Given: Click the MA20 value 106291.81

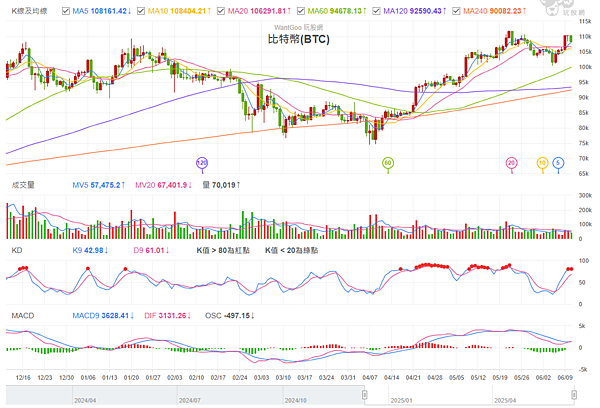Looking at the screenshot, I should (268, 11).
